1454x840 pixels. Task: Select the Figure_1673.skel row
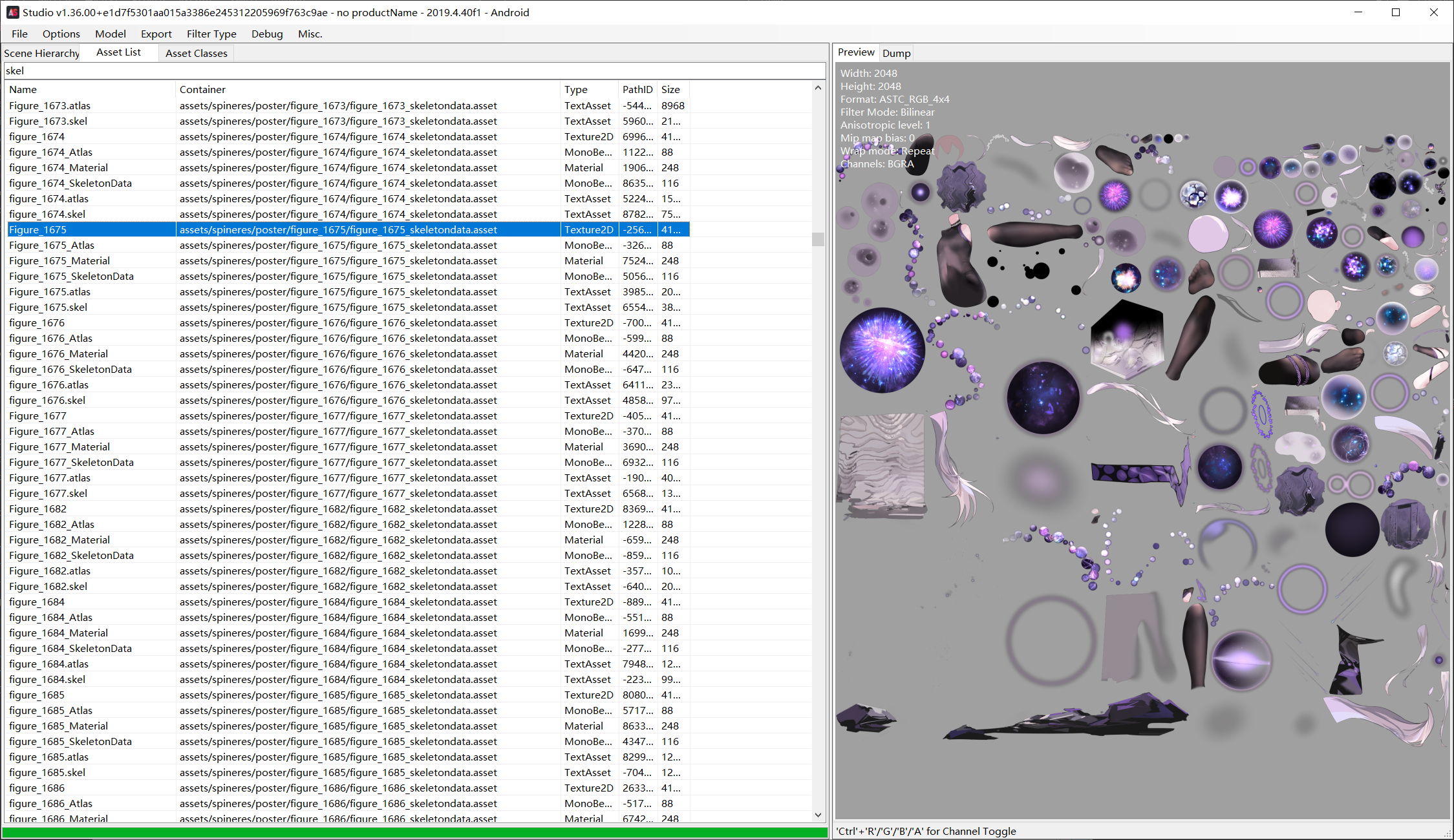coord(348,121)
